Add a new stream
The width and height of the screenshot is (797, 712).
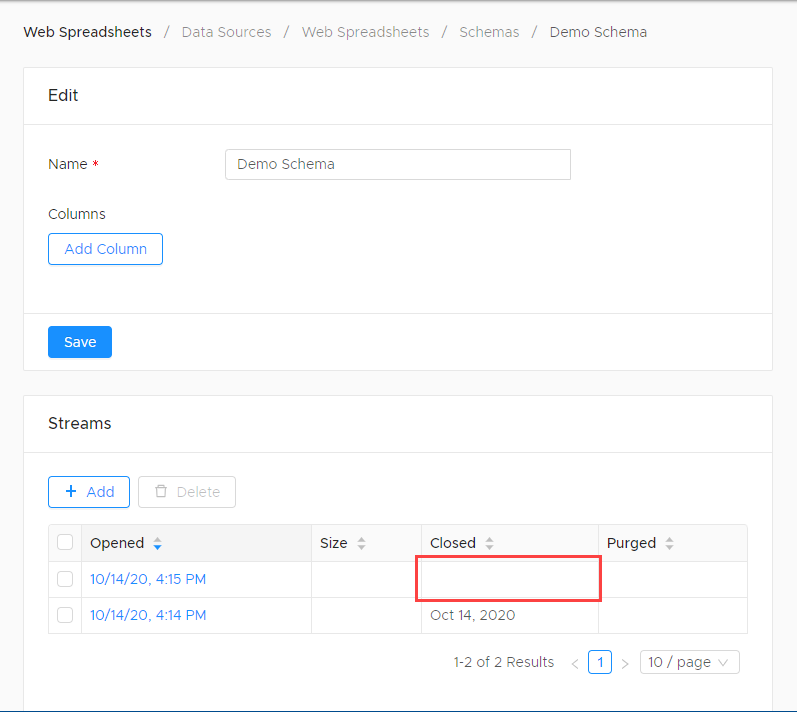pyautogui.click(x=89, y=492)
